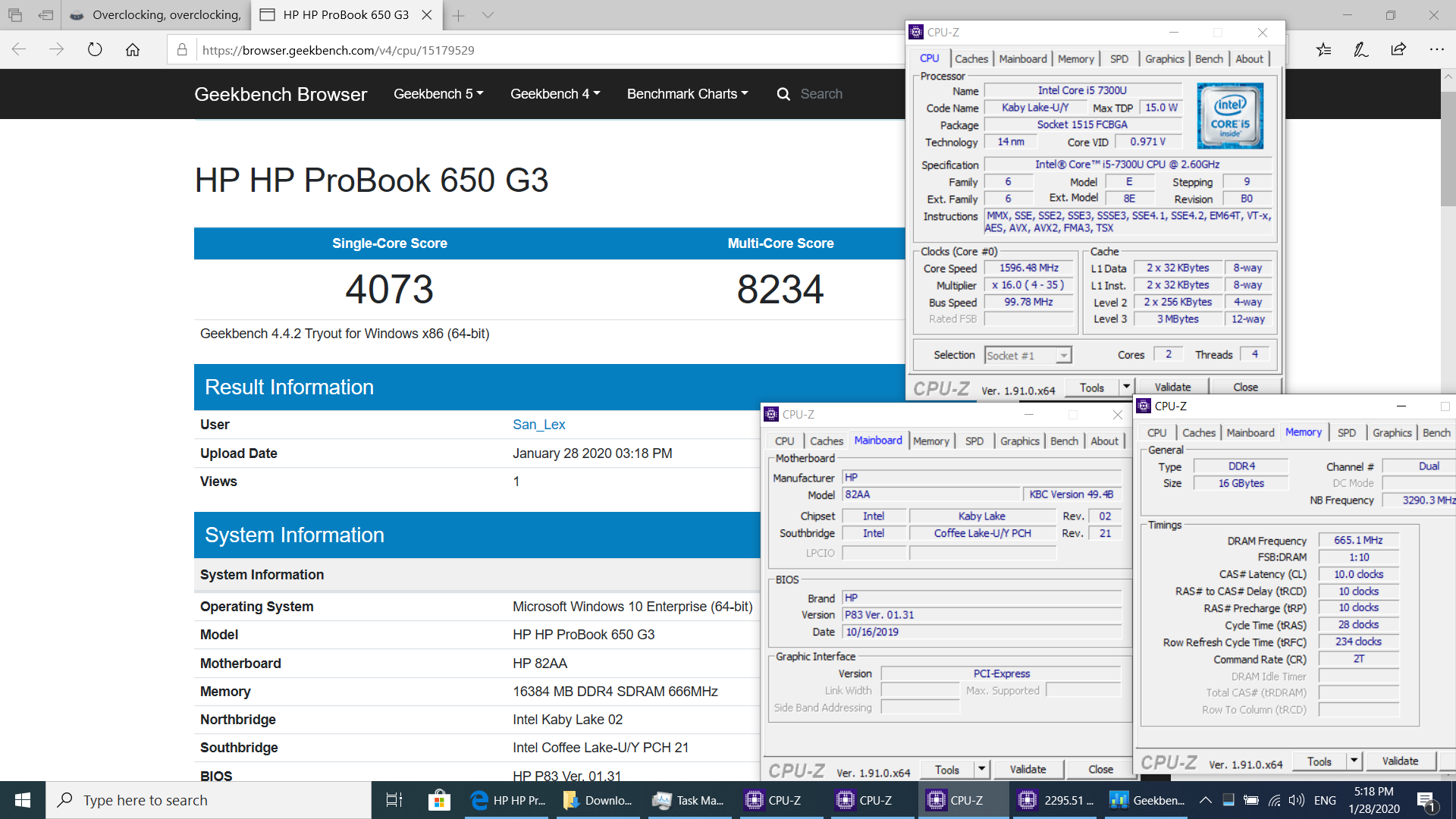Click ENG language indicator in tray
Screen dimensions: 1456x819
point(1325,800)
